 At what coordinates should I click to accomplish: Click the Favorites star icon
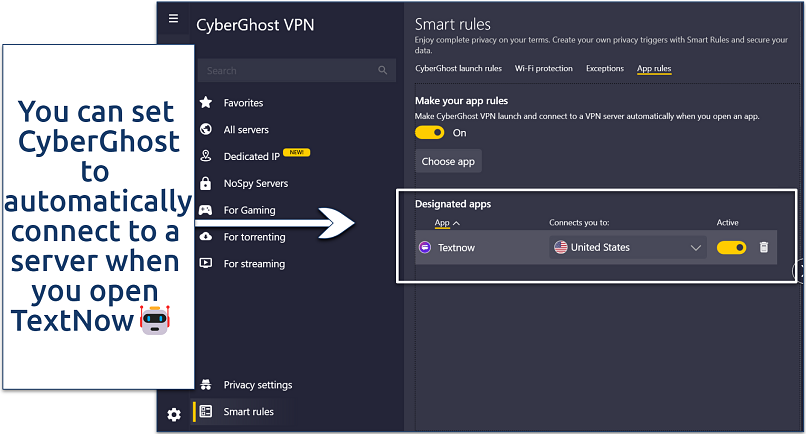click(x=206, y=102)
